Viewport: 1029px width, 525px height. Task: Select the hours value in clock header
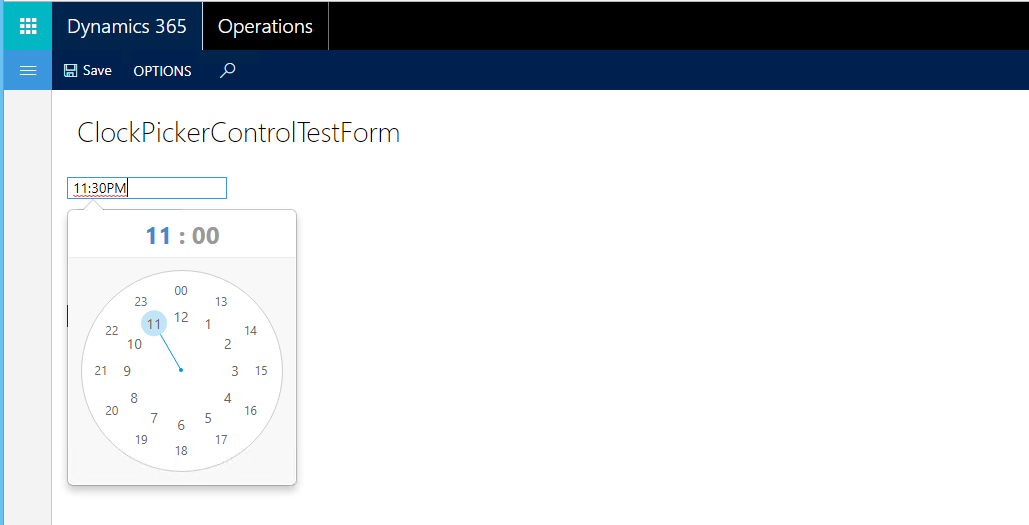159,236
